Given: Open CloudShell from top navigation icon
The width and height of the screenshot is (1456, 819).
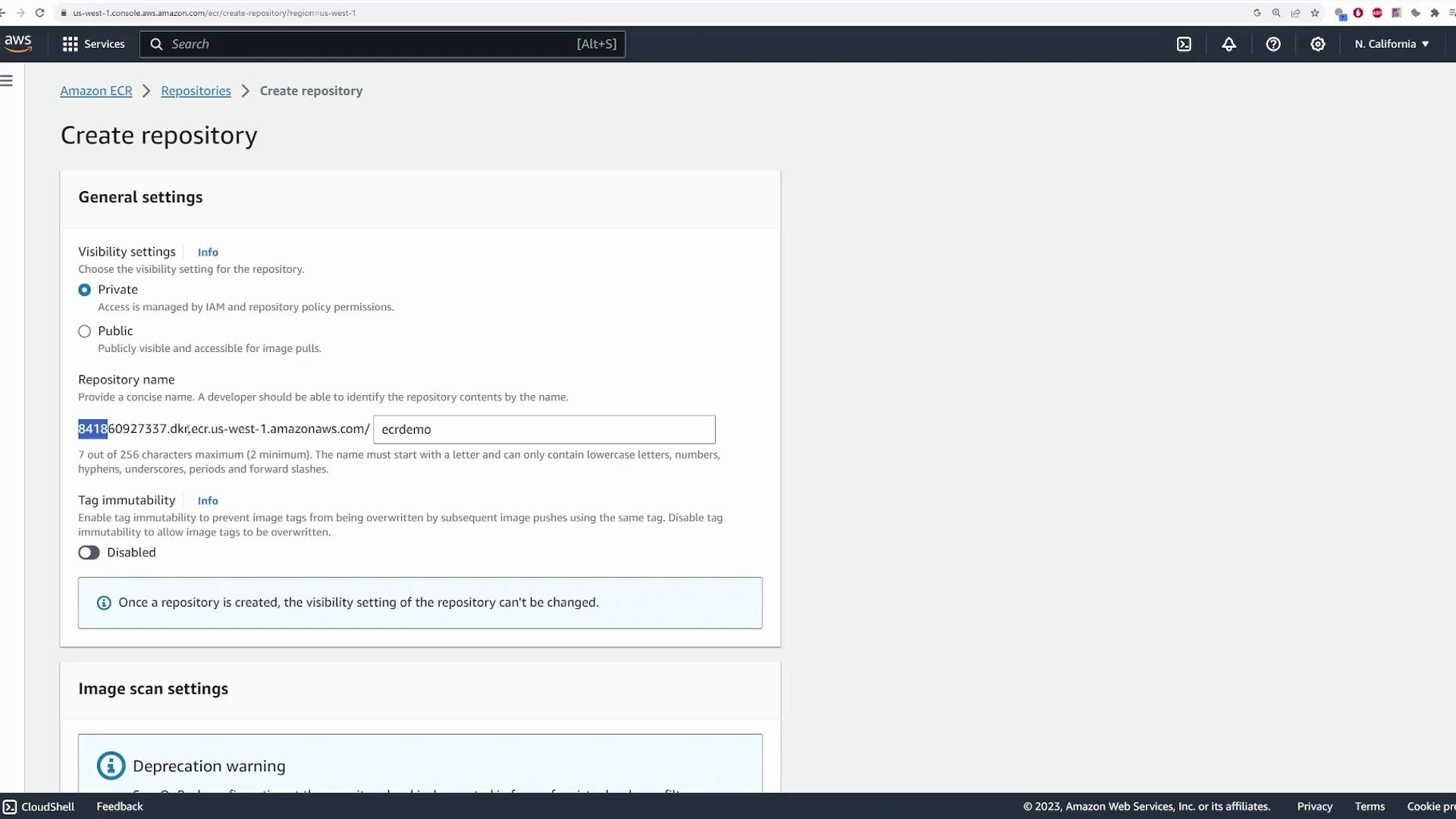Looking at the screenshot, I should click(1184, 44).
